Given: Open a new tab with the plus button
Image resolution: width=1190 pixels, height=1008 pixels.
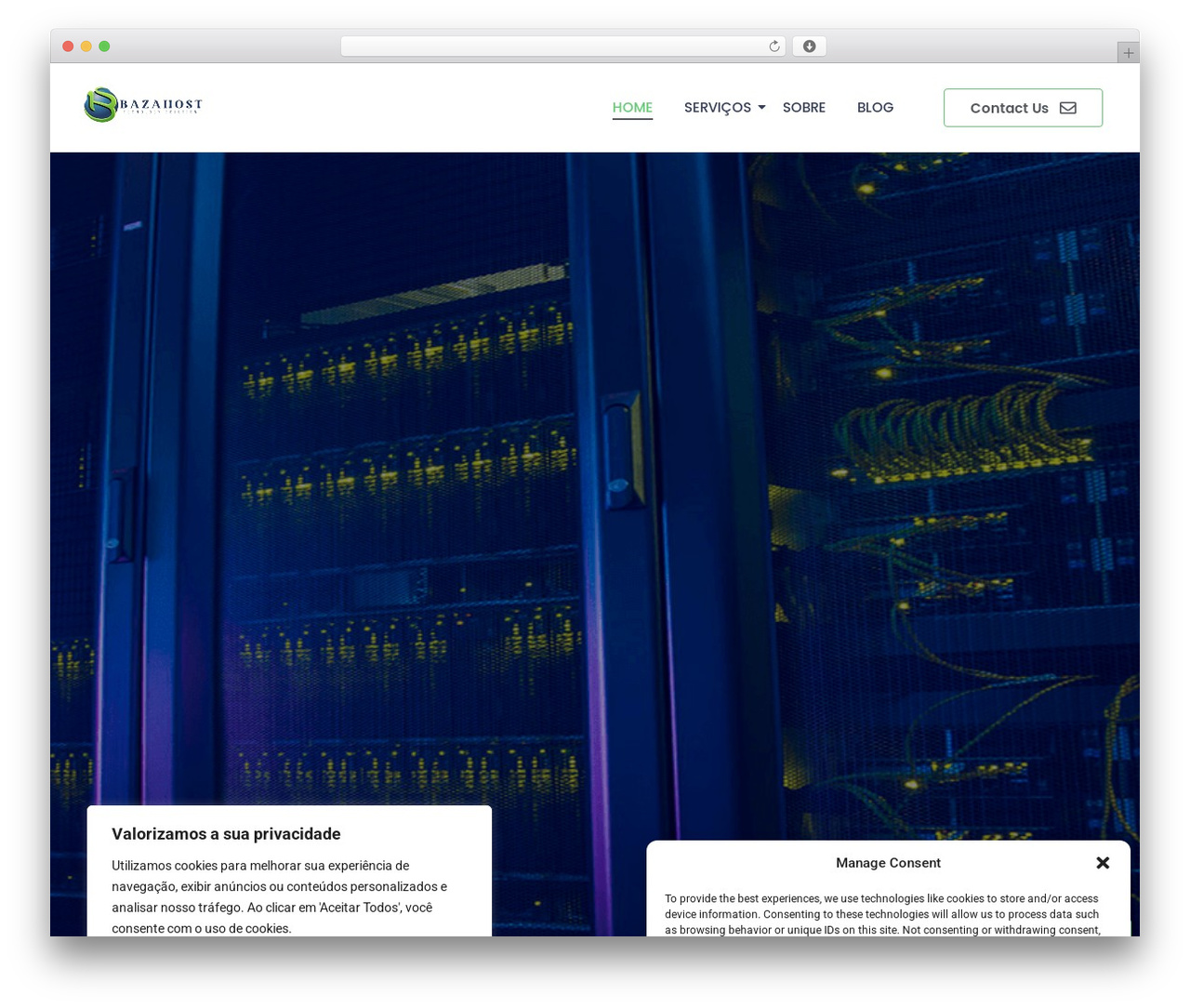Looking at the screenshot, I should [x=1128, y=53].
